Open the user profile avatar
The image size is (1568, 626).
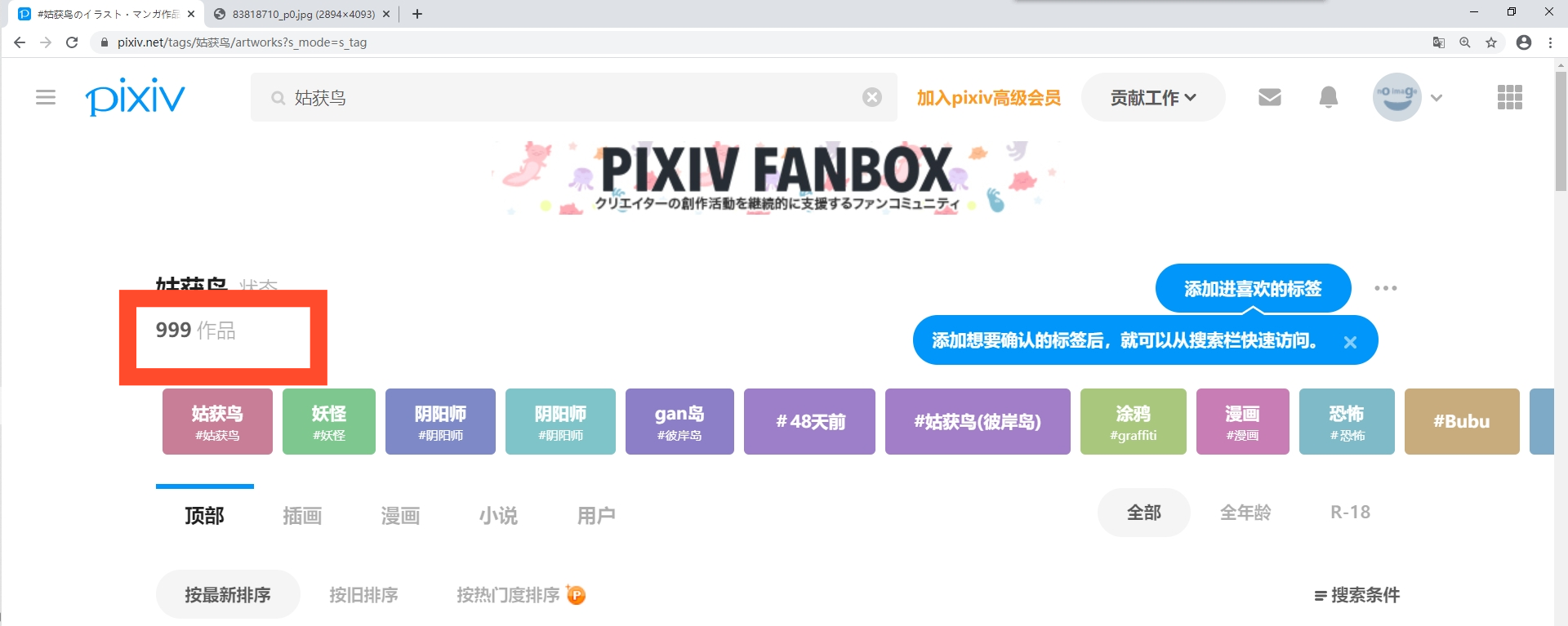[x=1396, y=97]
